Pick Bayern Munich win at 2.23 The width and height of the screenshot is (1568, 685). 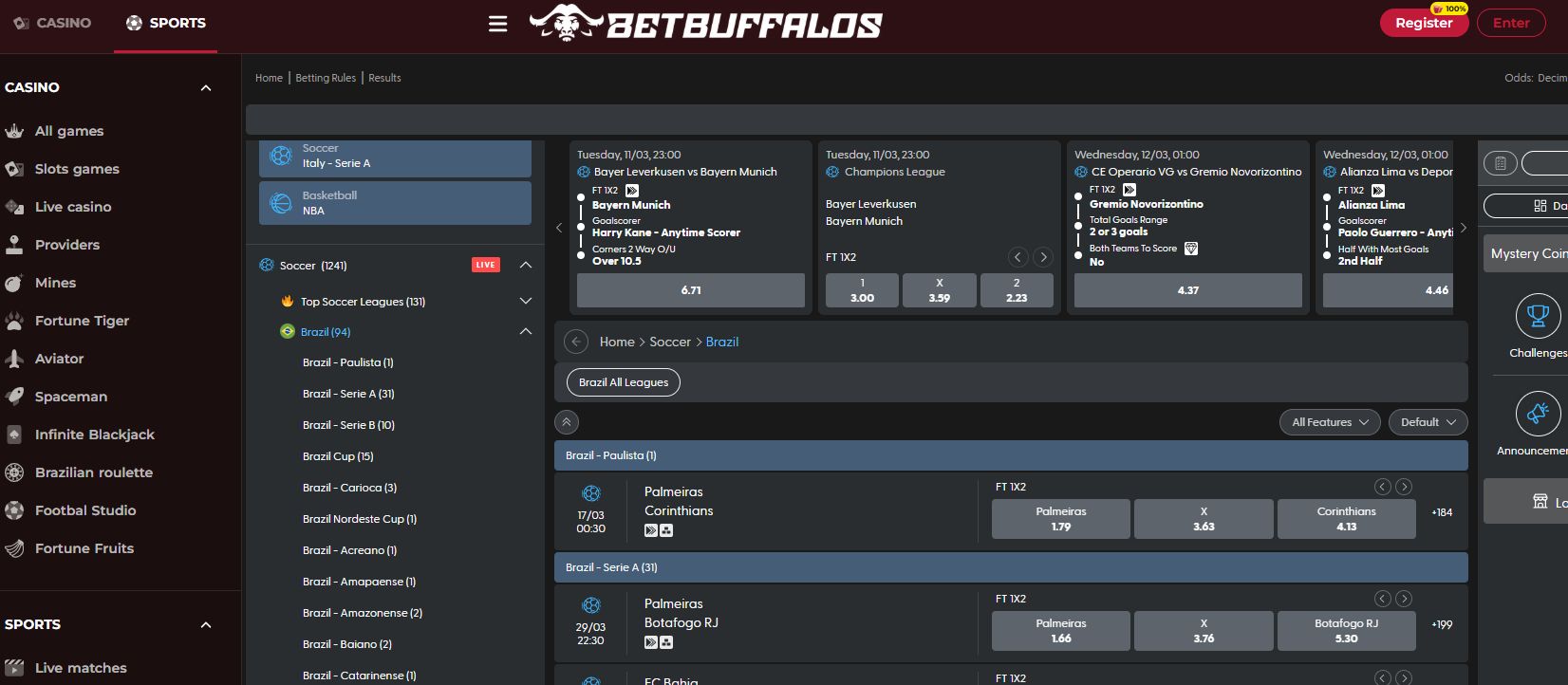point(1017,290)
